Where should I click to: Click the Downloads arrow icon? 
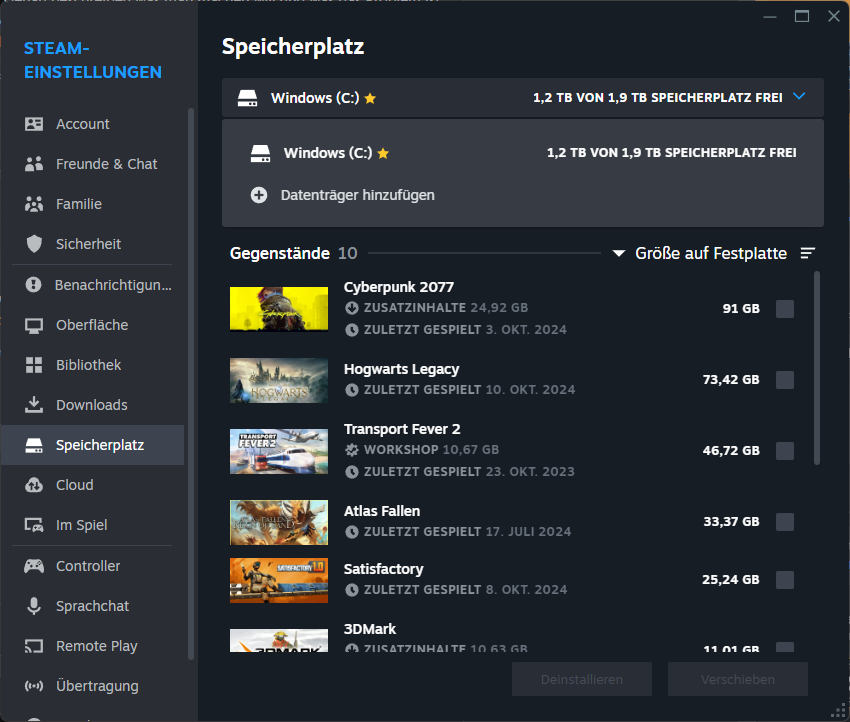pos(34,404)
